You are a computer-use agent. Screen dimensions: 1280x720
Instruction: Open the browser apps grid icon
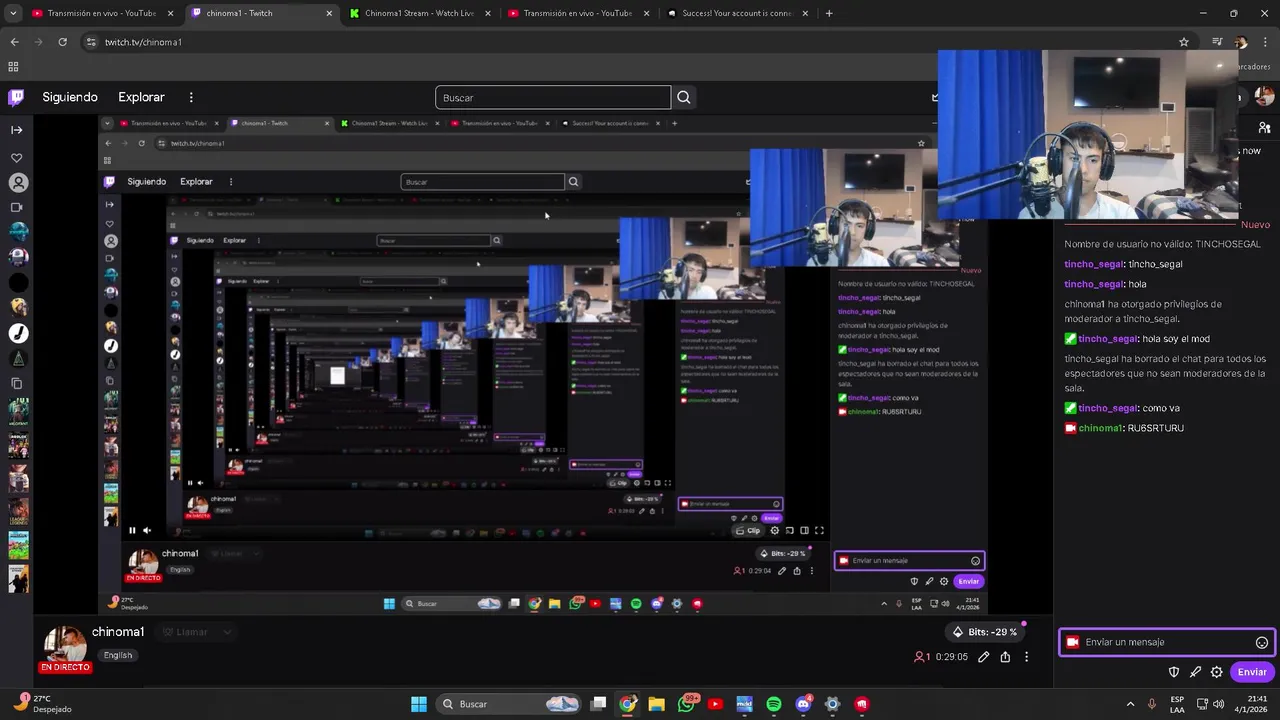click(13, 67)
